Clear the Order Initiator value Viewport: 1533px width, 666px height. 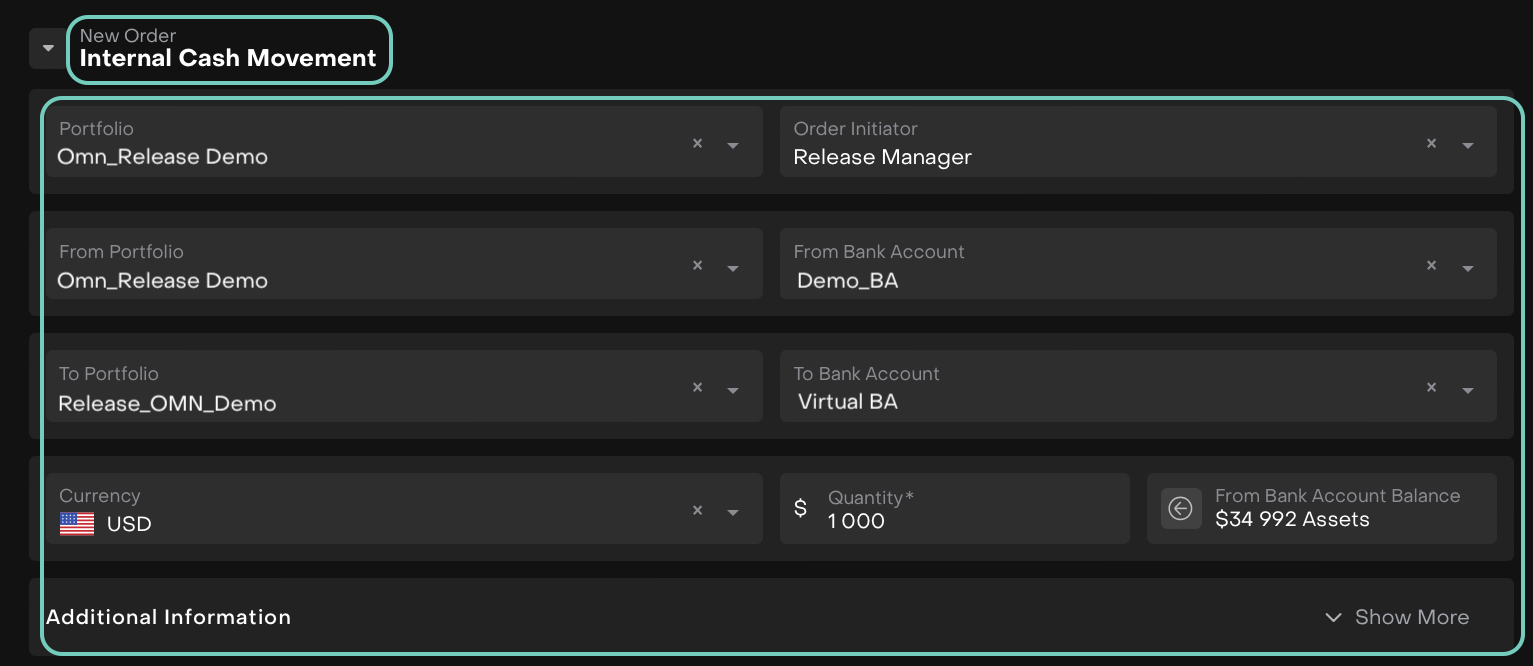point(1431,143)
